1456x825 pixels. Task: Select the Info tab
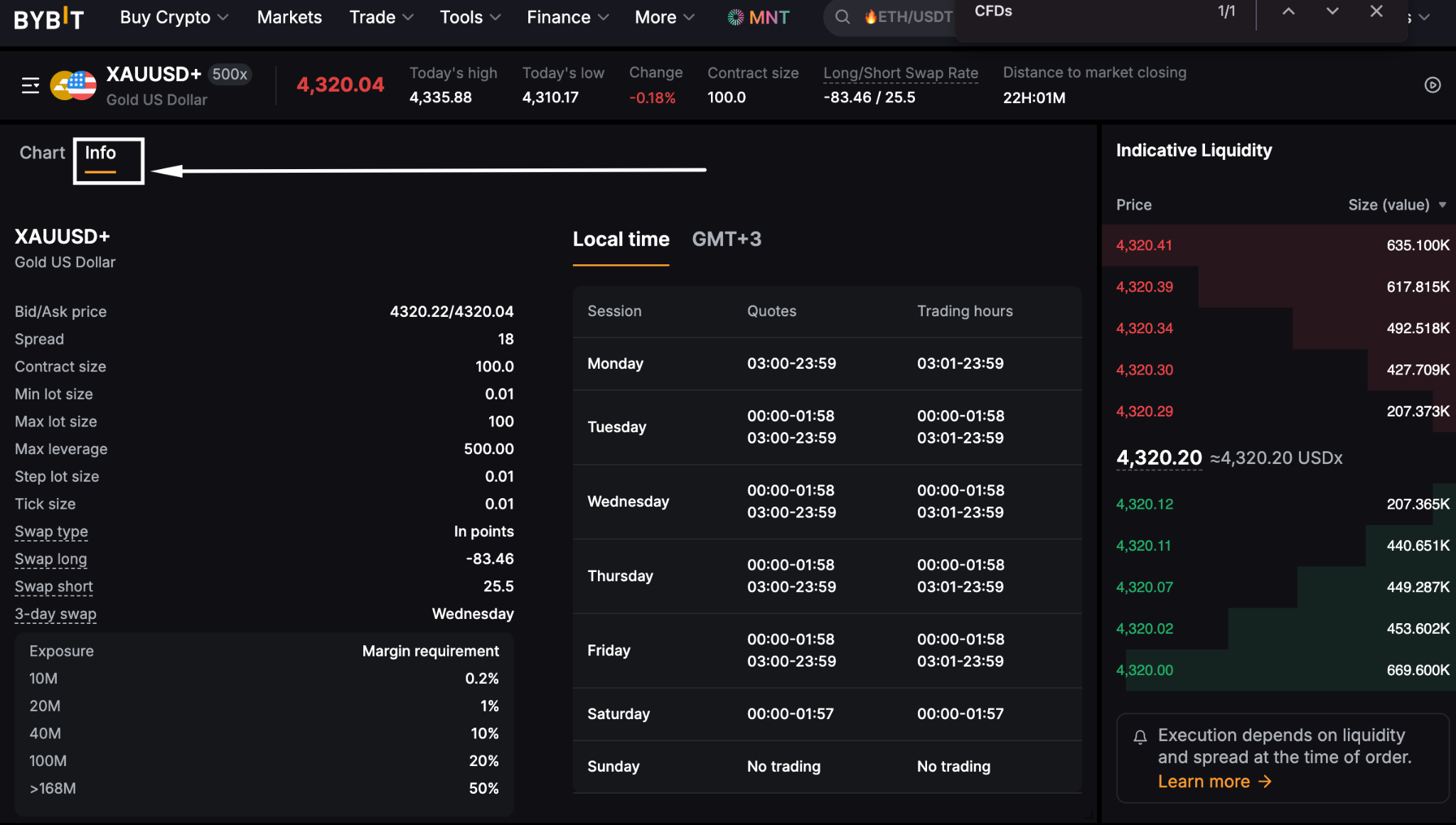pos(100,153)
